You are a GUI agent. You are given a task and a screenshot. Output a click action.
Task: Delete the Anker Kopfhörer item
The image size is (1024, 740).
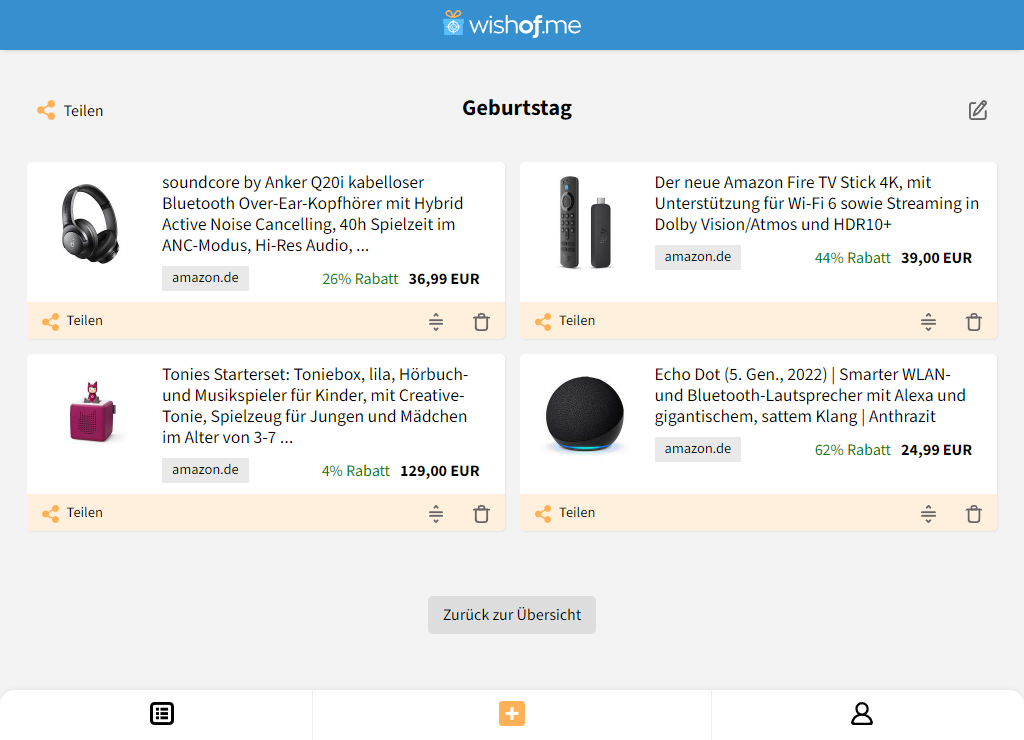click(481, 321)
